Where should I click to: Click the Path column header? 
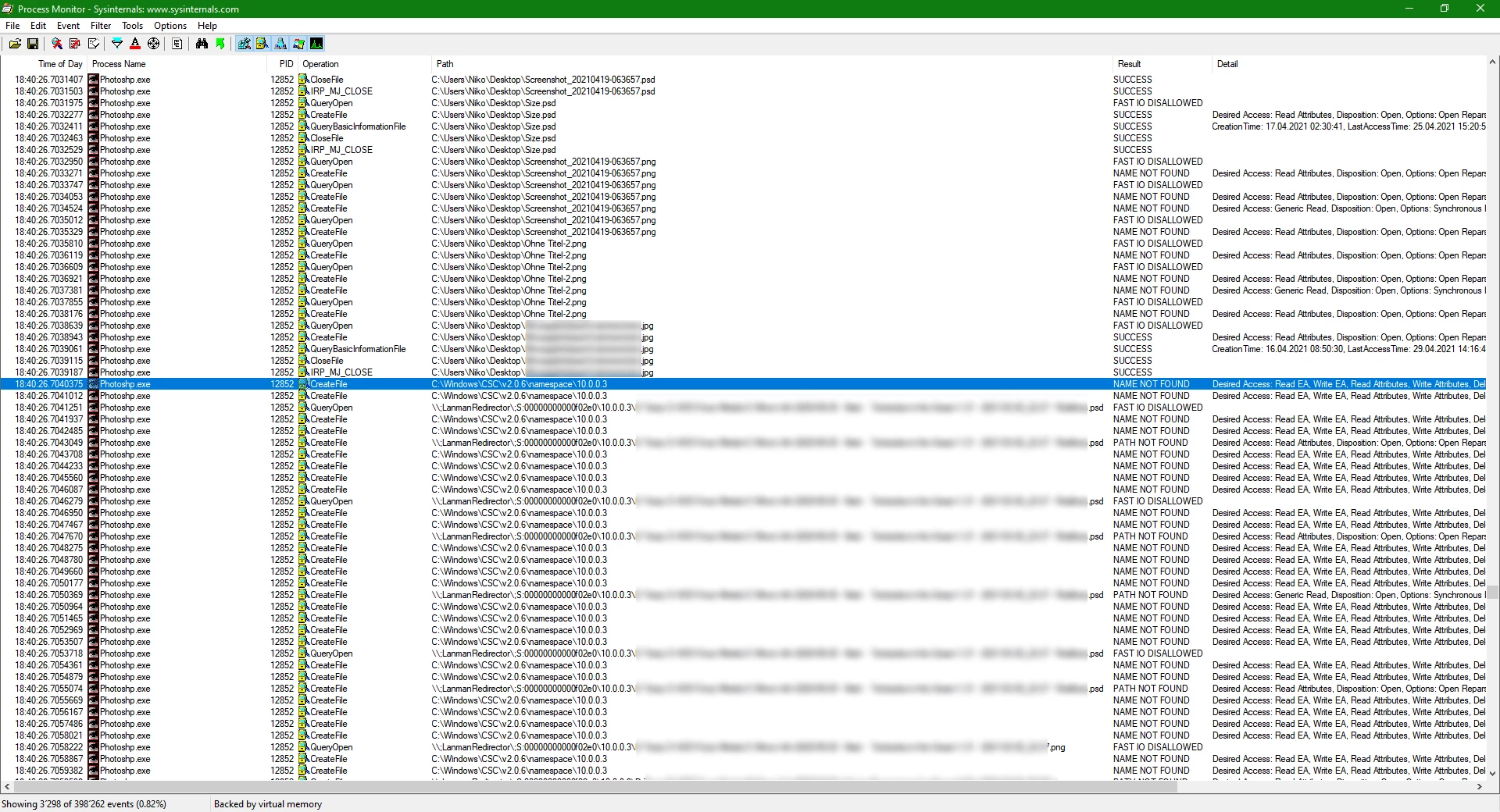tap(772, 64)
